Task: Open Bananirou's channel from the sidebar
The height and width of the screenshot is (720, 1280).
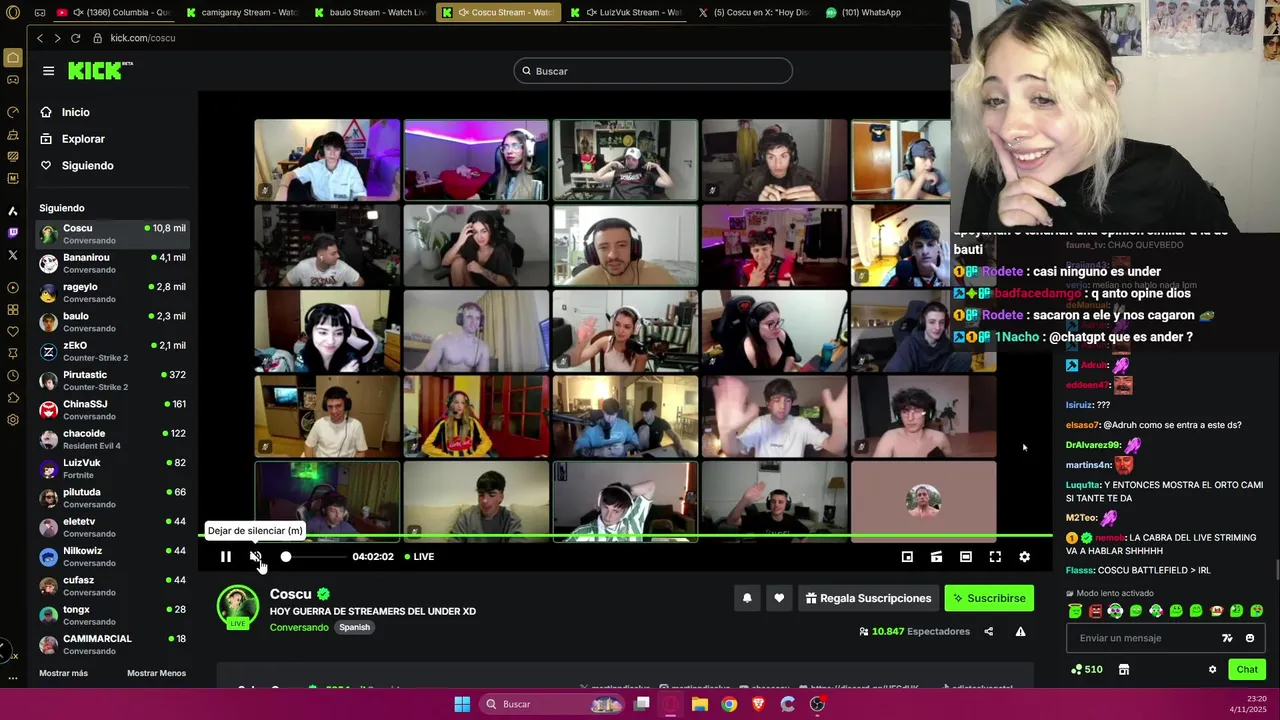Action: tap(112, 263)
